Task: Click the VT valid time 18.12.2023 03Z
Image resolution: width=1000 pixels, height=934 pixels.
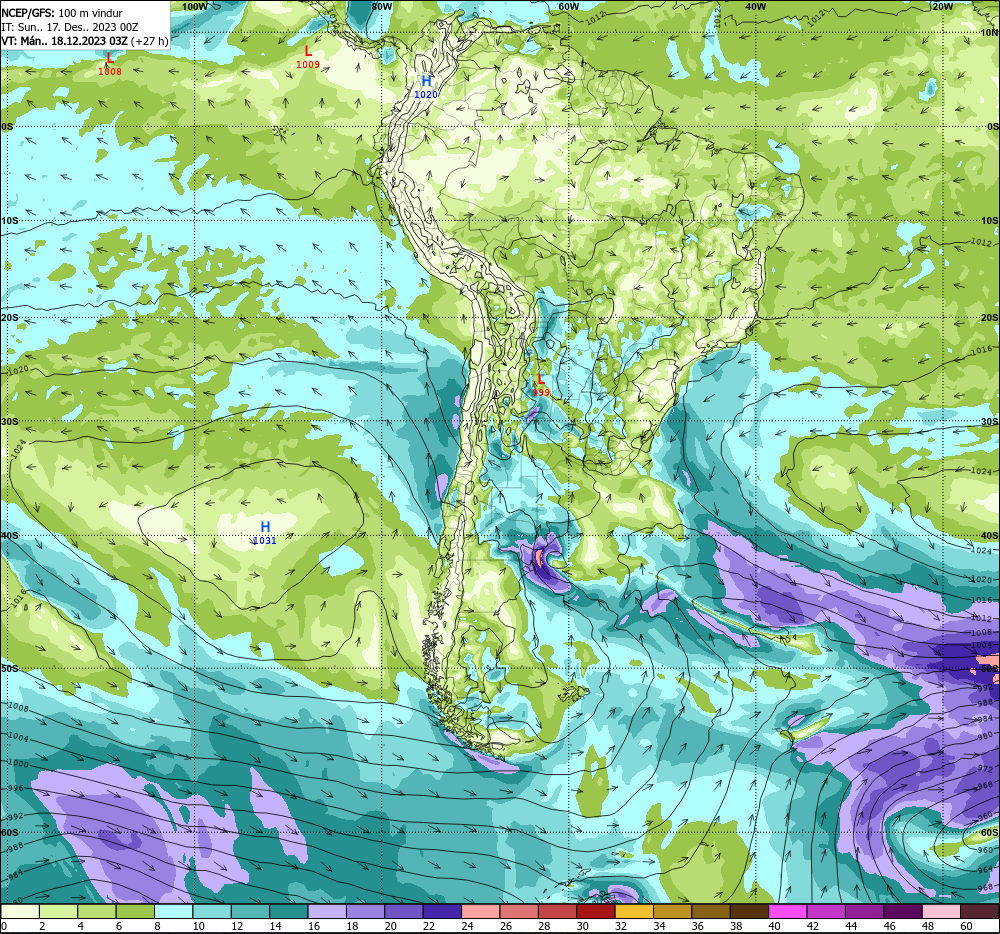Action: tap(85, 41)
